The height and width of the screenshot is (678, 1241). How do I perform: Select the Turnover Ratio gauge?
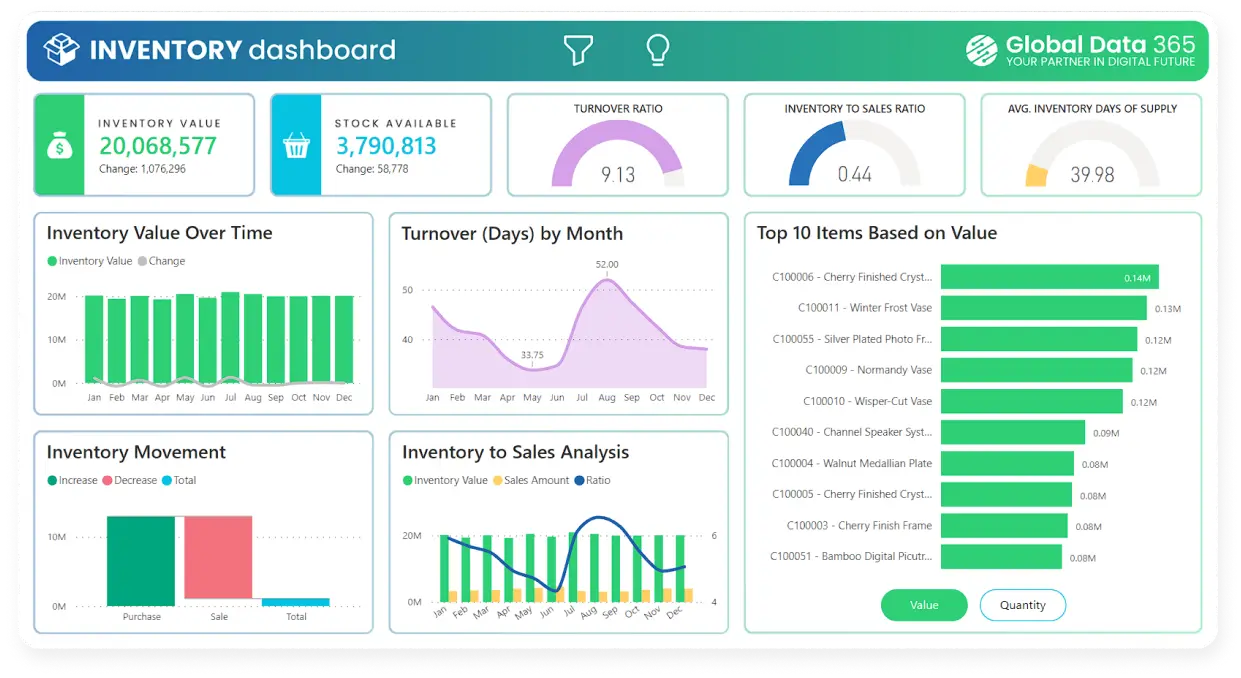[x=617, y=150]
